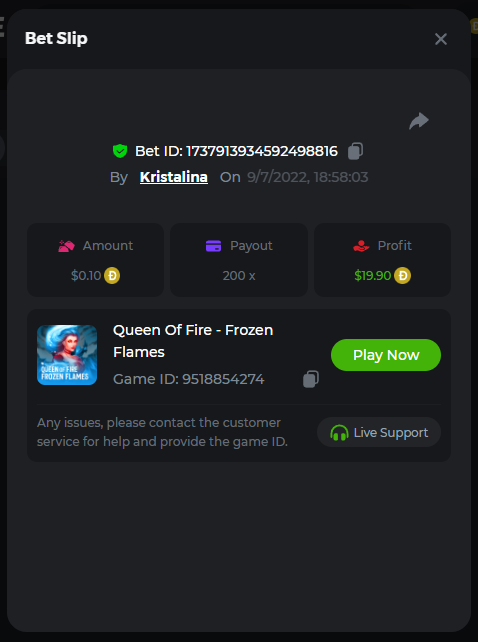Image resolution: width=478 pixels, height=642 pixels.
Task: Click the Game ID 9518854274 text
Action: tap(188, 379)
